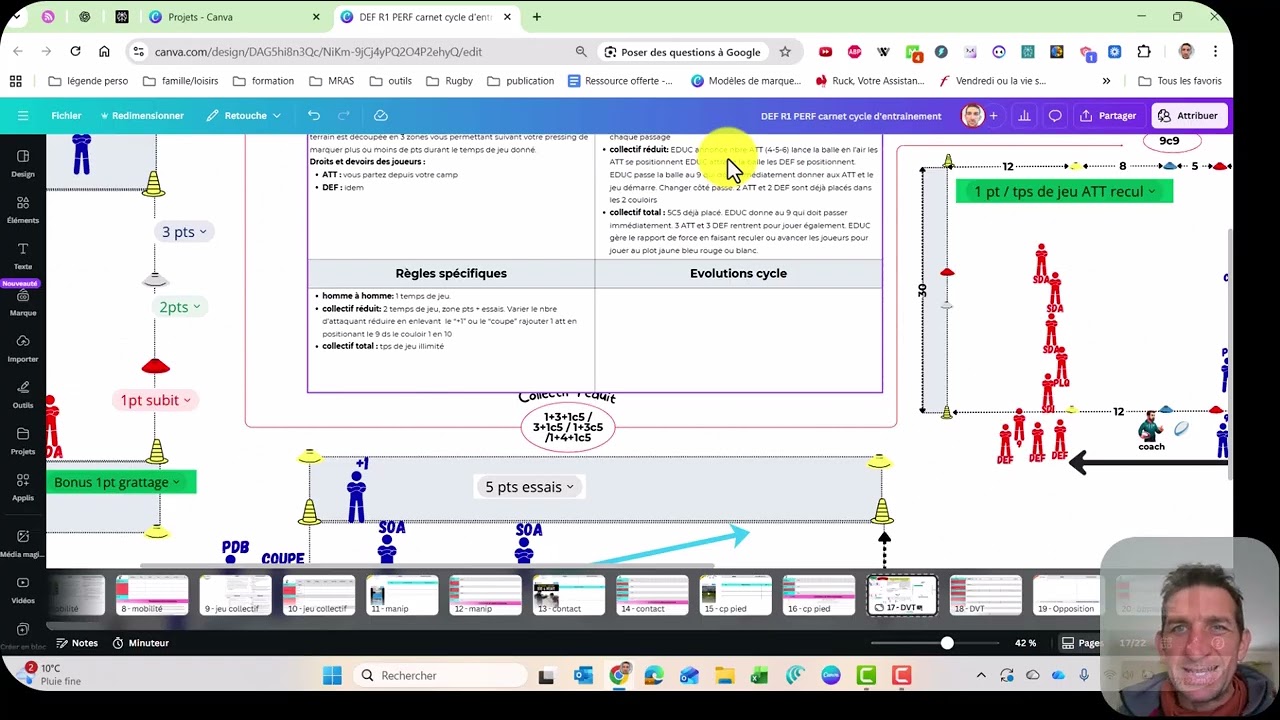The height and width of the screenshot is (720, 1280).
Task: Open a new browser tab
Action: point(537,17)
